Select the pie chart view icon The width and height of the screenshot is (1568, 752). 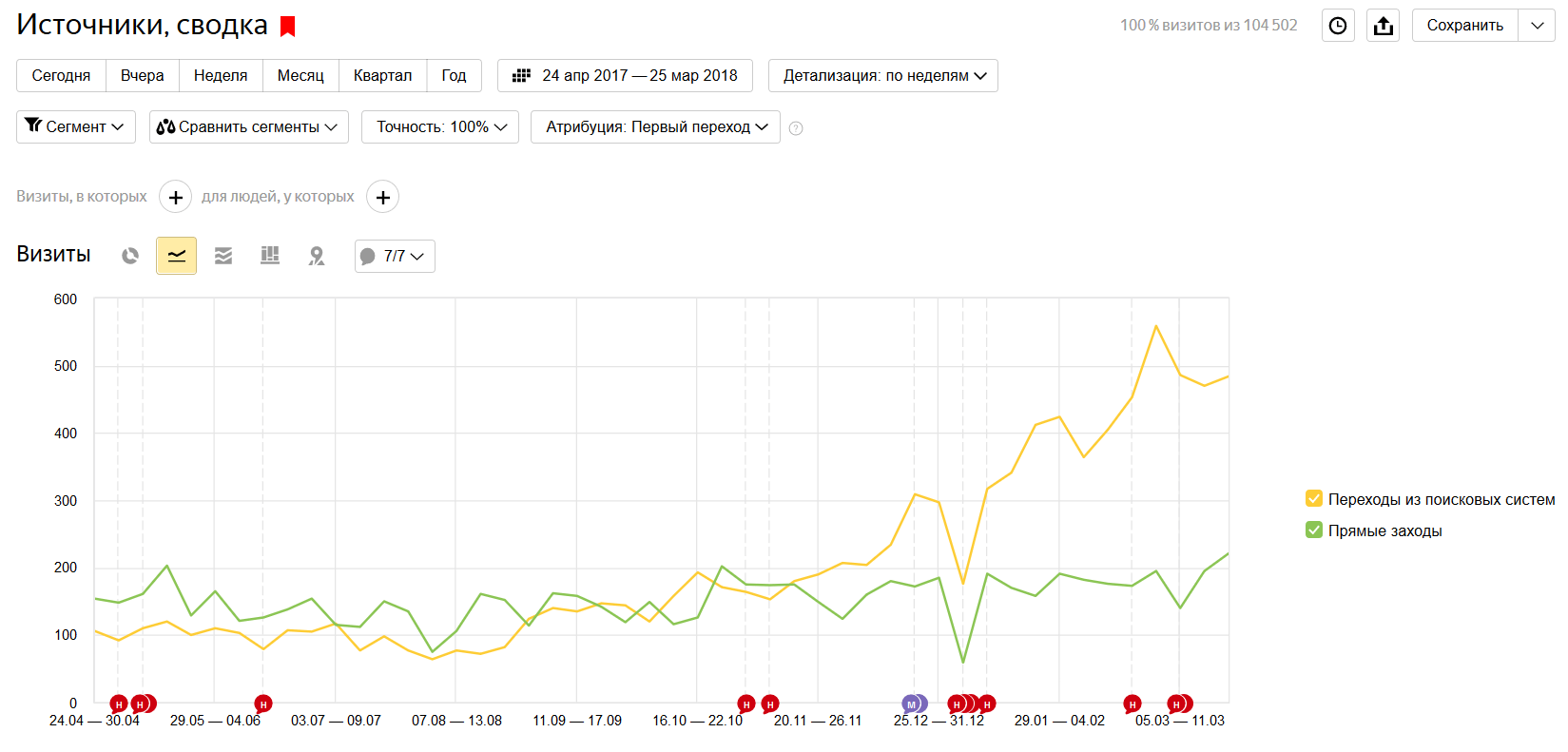130,256
